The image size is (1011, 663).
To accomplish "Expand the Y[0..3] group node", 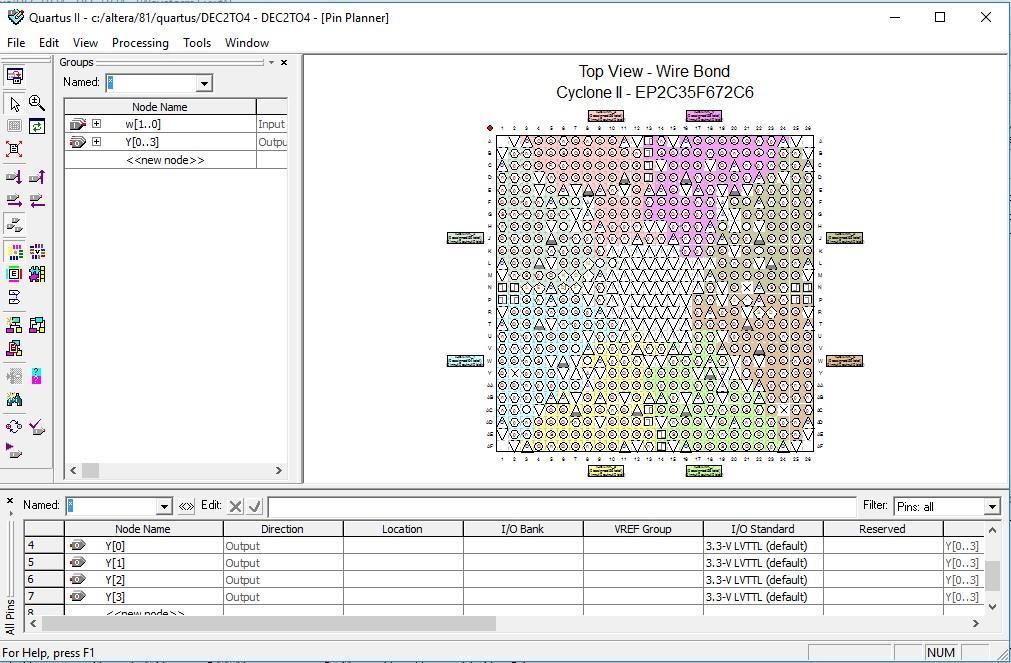I will coord(96,142).
